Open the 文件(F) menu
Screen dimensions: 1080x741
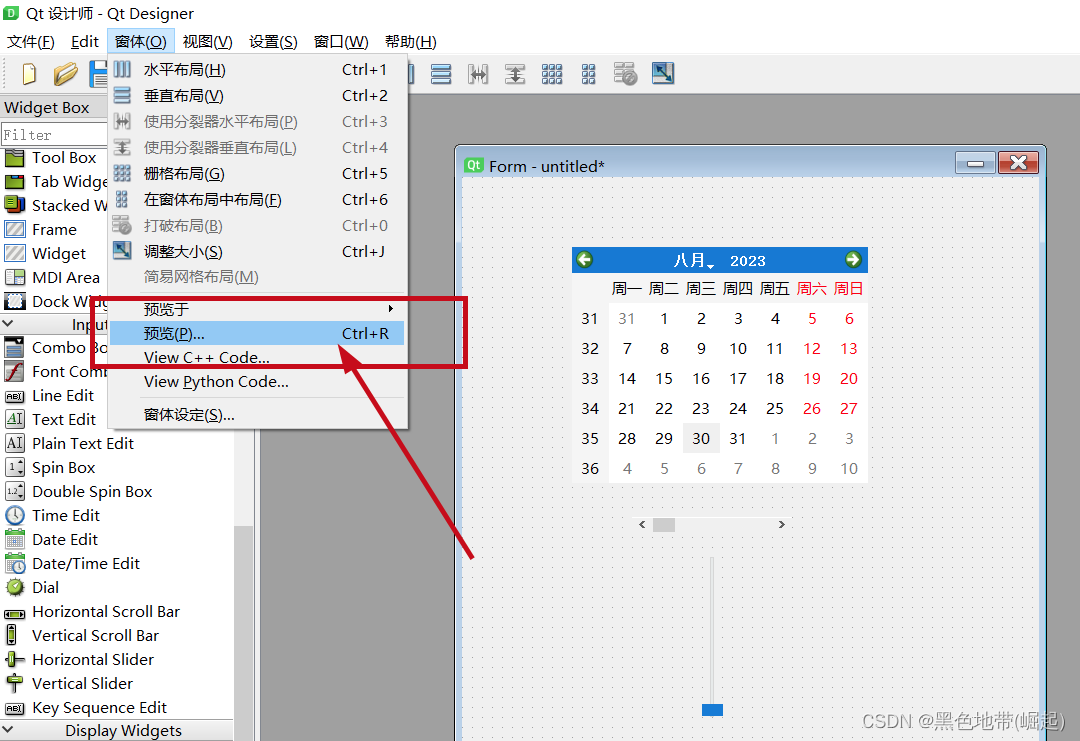[x=31, y=42]
